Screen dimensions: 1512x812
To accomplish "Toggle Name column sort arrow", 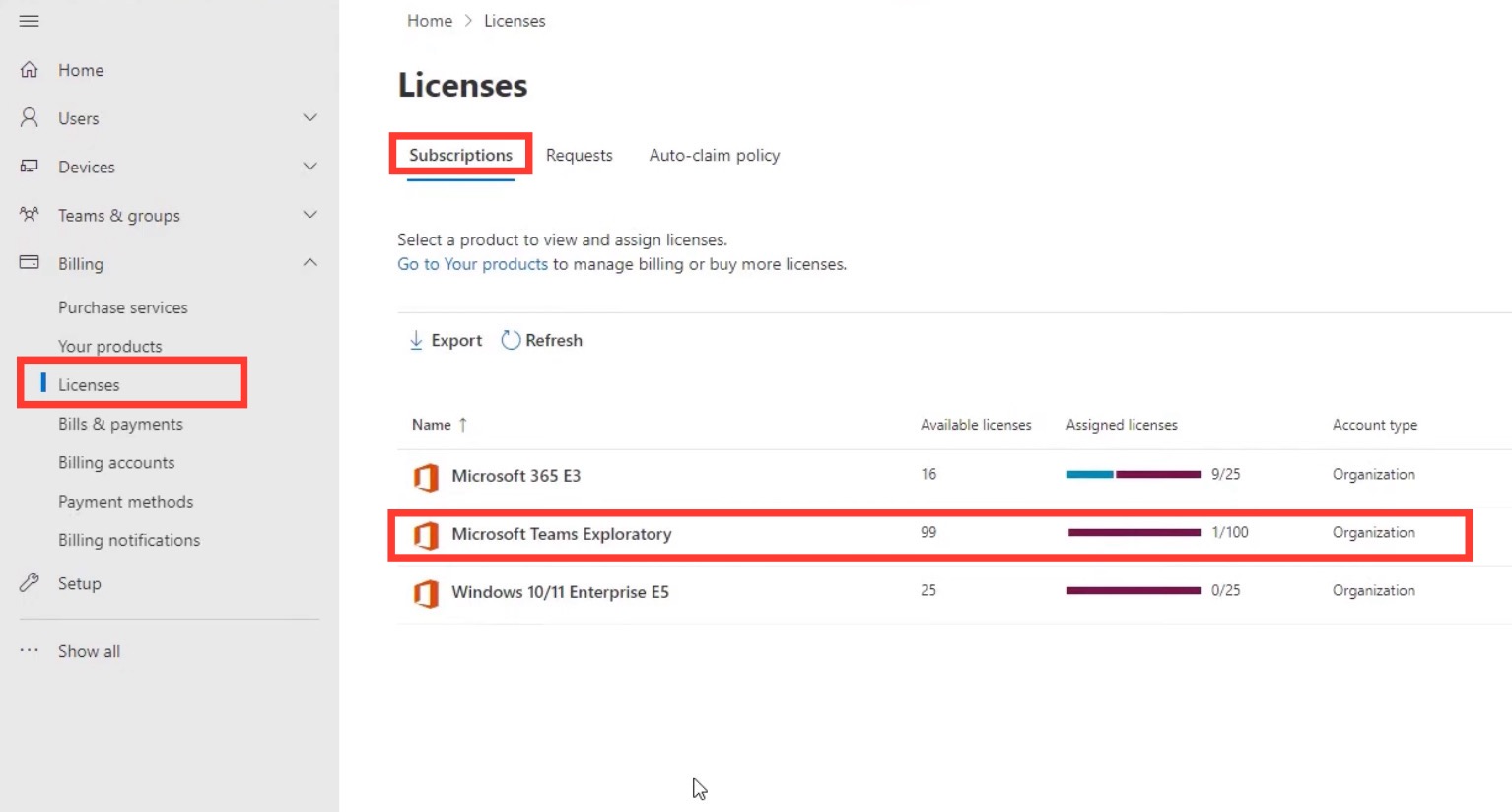I will (x=463, y=425).
